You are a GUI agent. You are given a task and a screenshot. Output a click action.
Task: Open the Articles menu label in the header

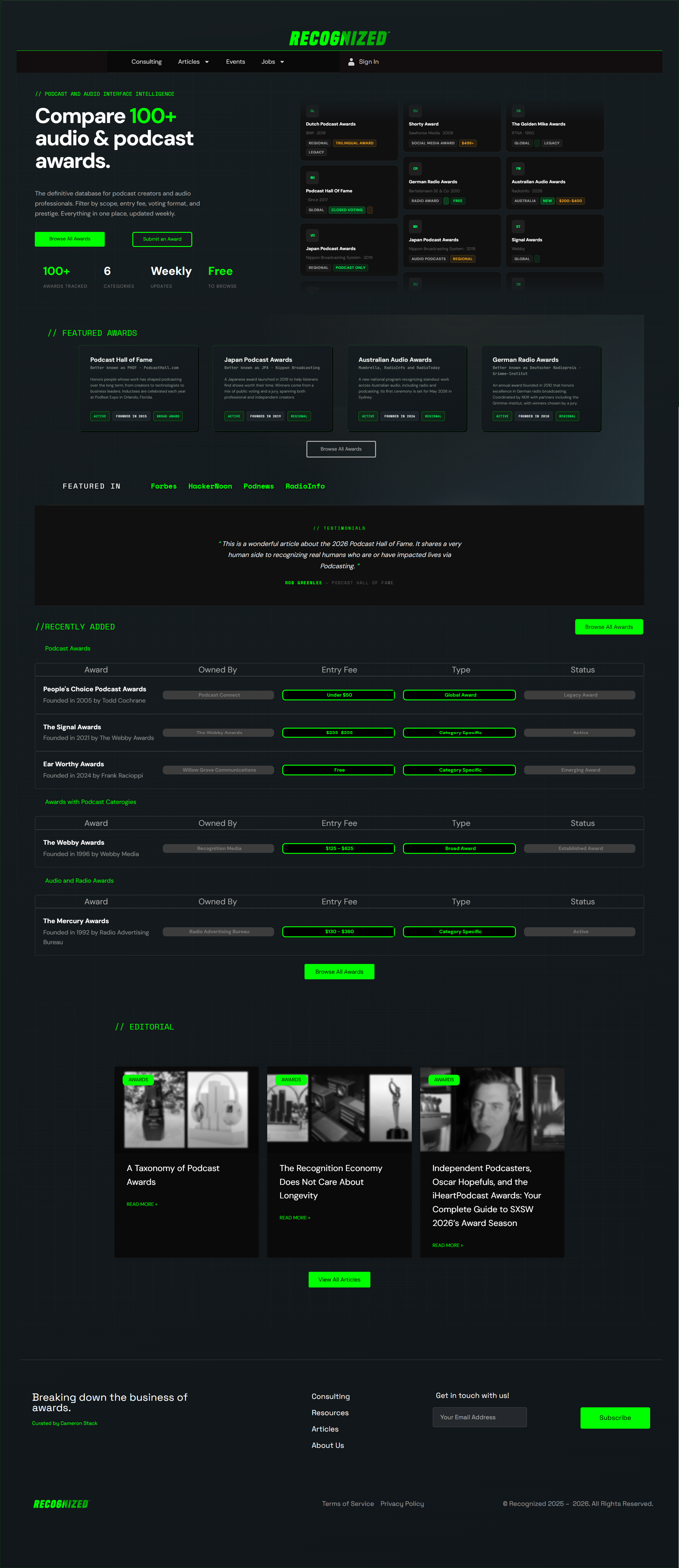click(188, 62)
